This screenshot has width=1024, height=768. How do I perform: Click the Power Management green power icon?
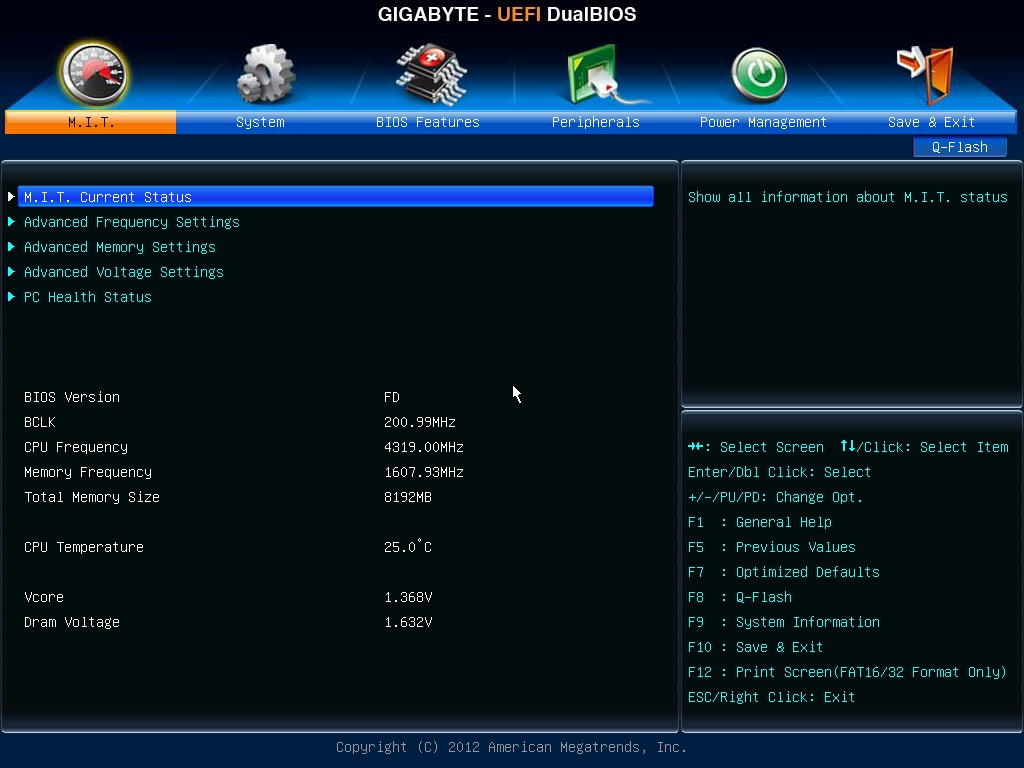tap(759, 75)
